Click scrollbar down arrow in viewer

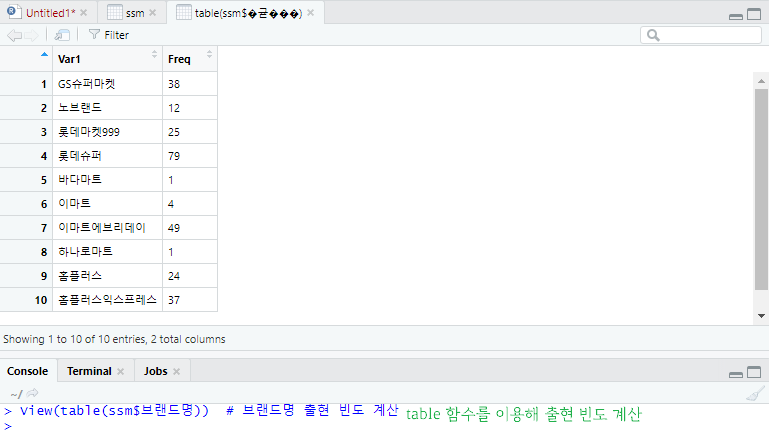coord(761,316)
